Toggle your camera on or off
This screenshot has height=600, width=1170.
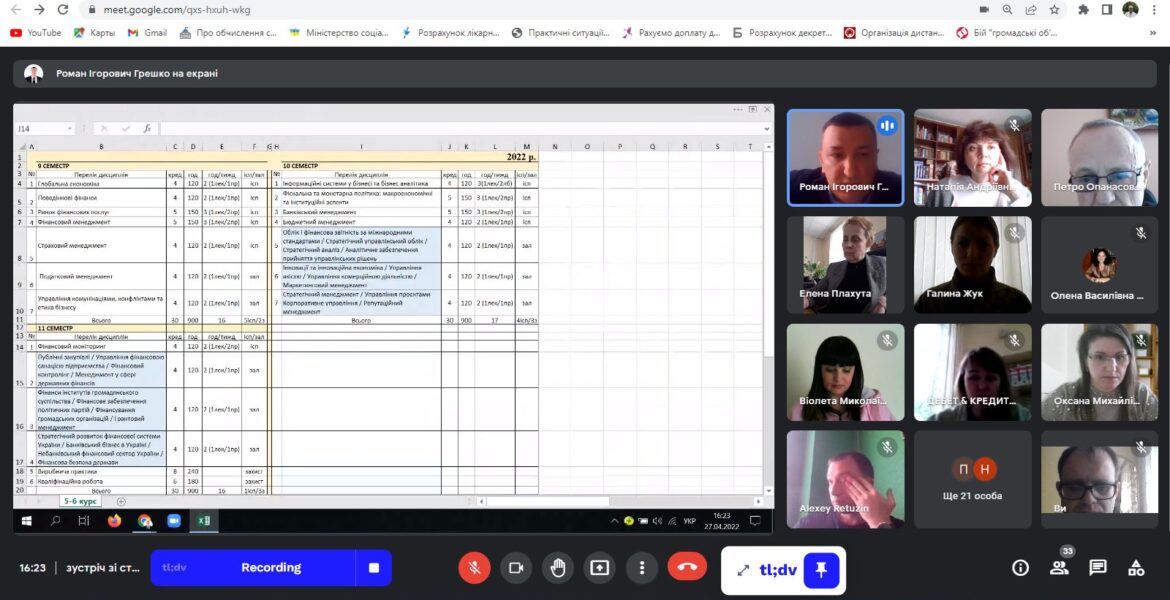(516, 568)
